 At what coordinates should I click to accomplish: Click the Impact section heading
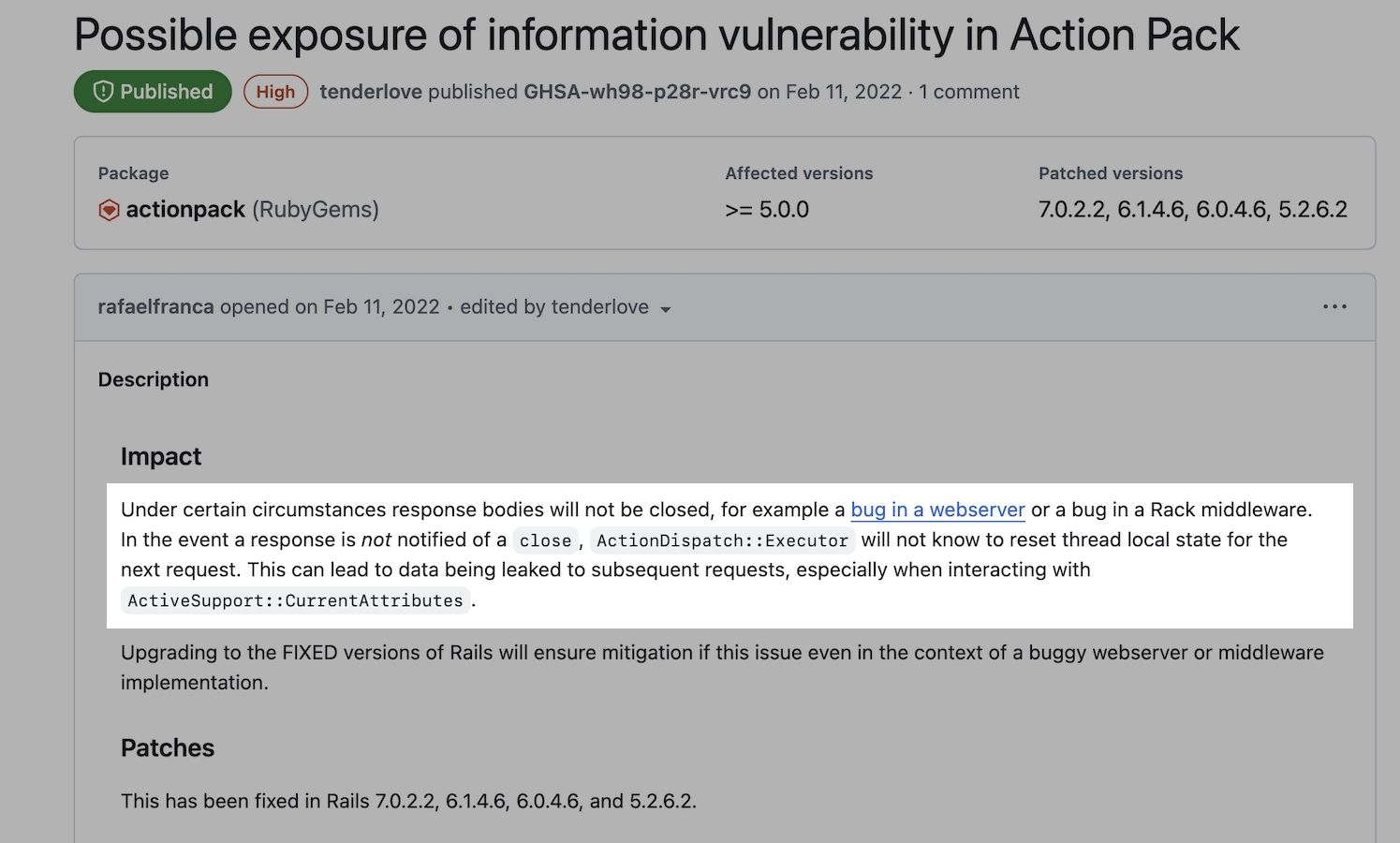[161, 456]
